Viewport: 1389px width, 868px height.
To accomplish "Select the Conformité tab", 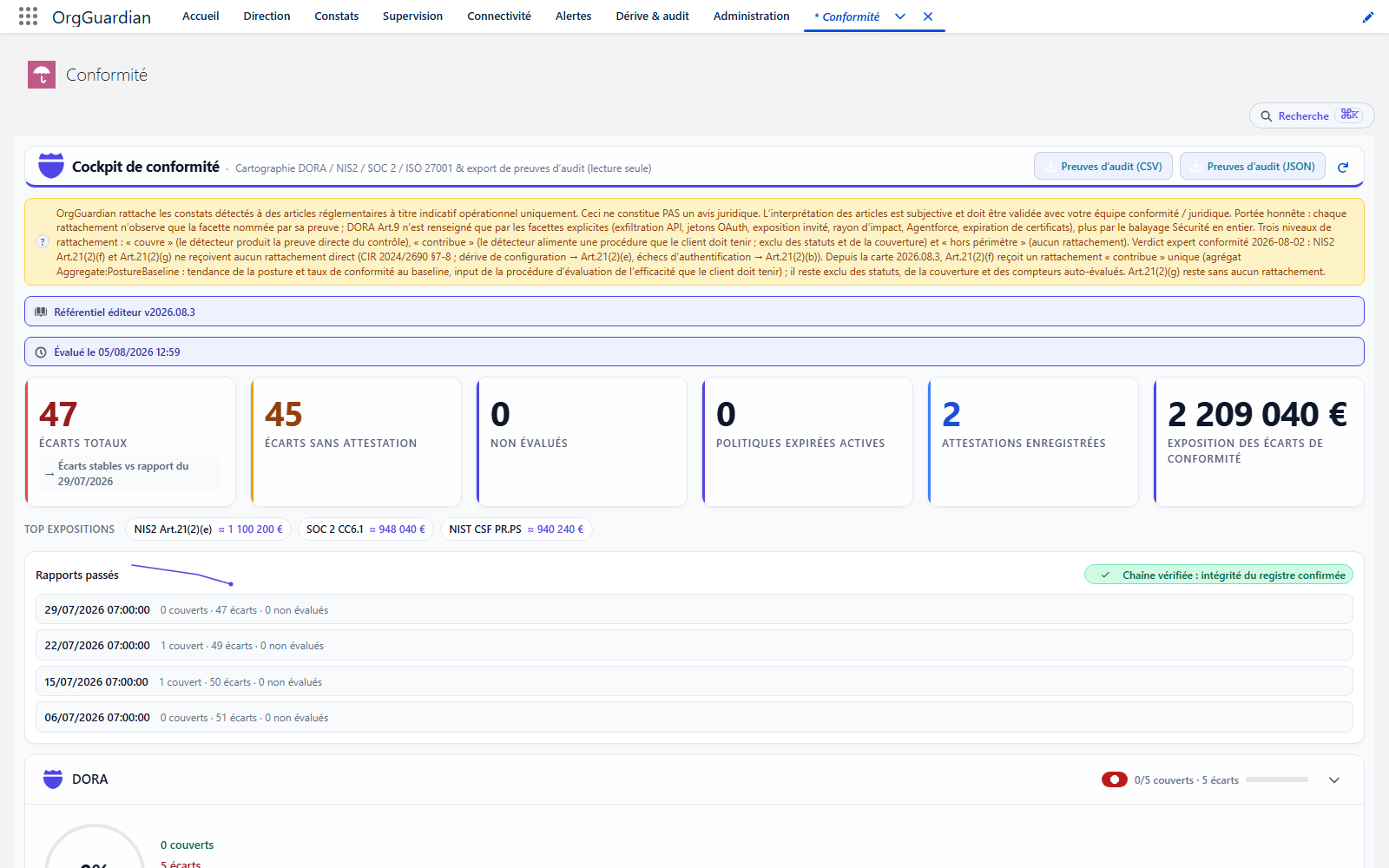I will [x=847, y=16].
